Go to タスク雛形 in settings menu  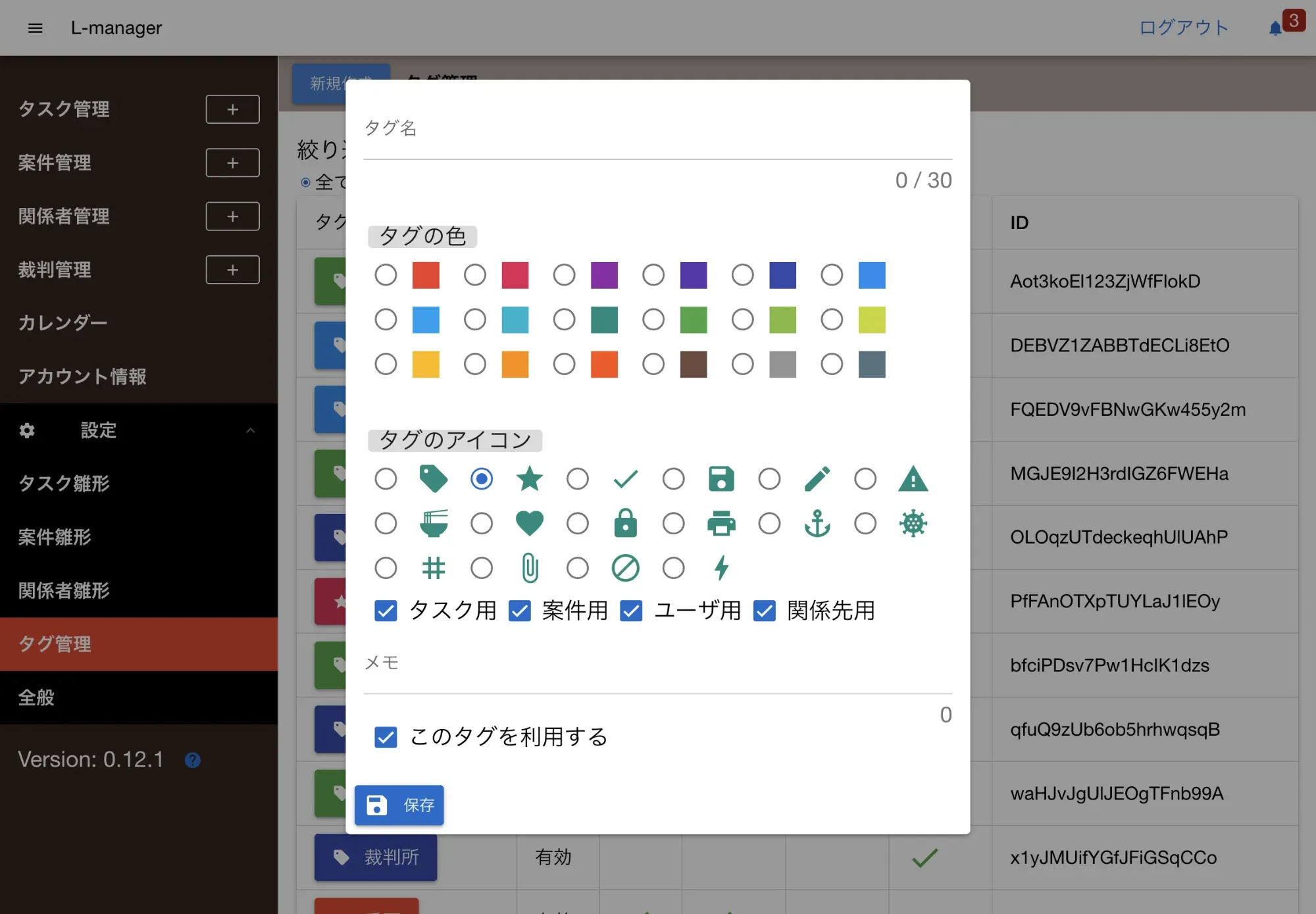point(64,483)
